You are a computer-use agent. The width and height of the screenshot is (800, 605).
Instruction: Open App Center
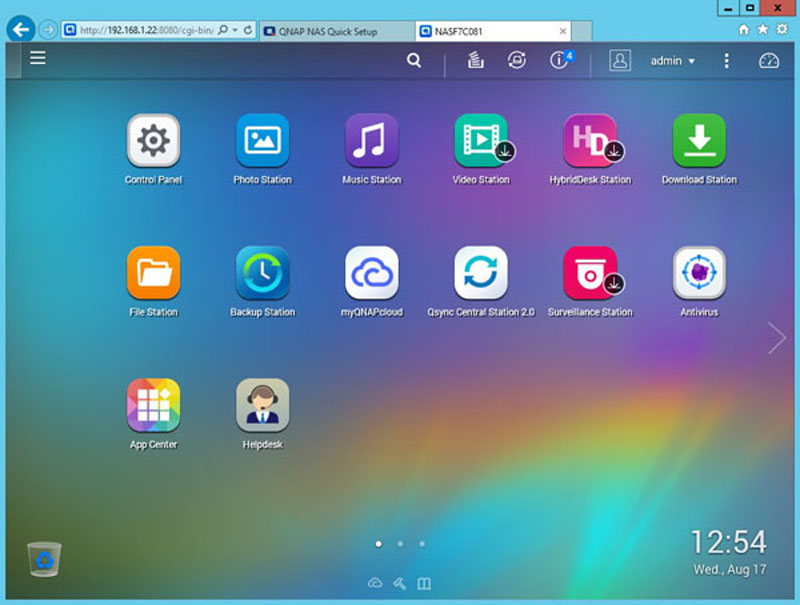(153, 405)
